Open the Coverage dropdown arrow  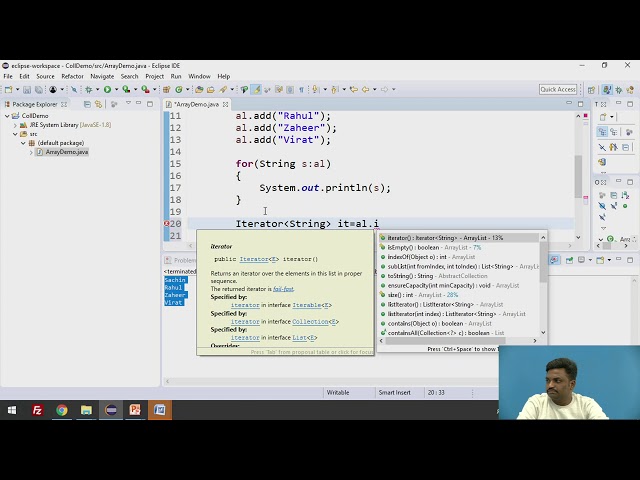[x=136, y=89]
